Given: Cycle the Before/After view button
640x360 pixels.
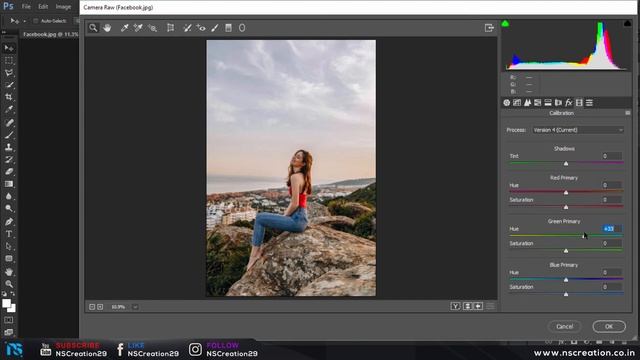Looking at the screenshot, I should [x=456, y=306].
